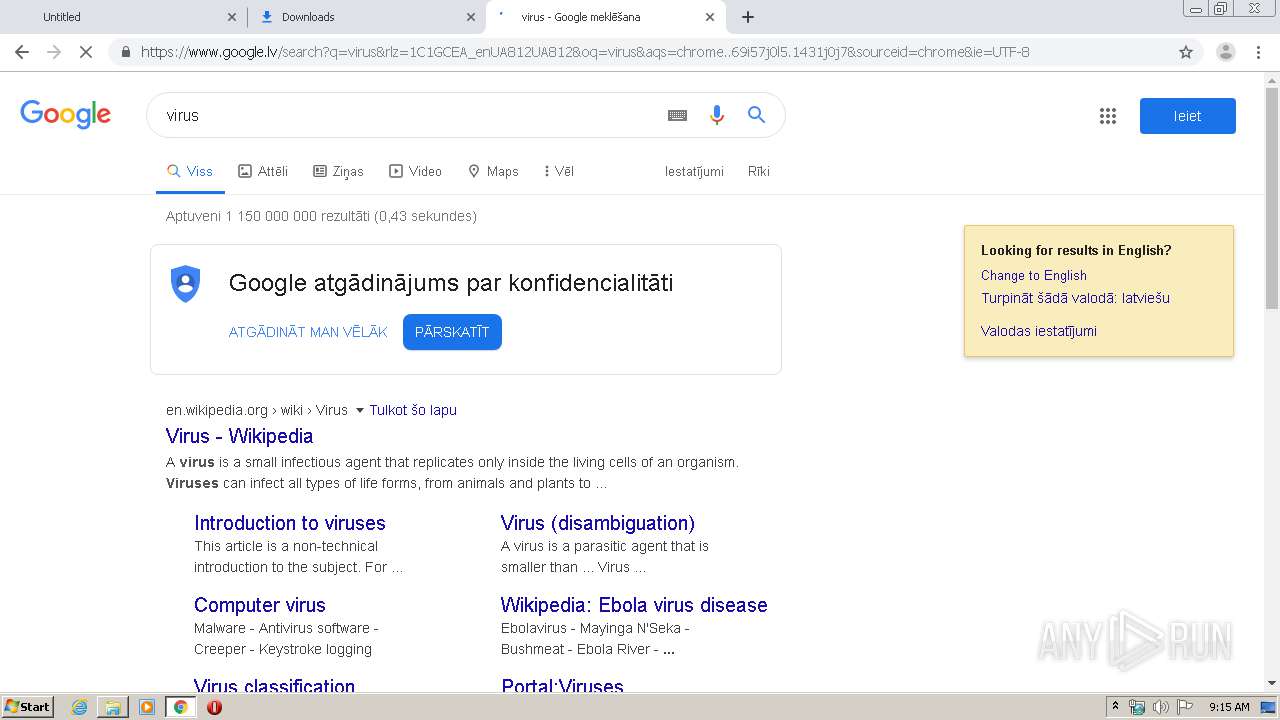Viewport: 1280px width, 720px height.
Task: Launch the media player from the taskbar
Action: 147,707
